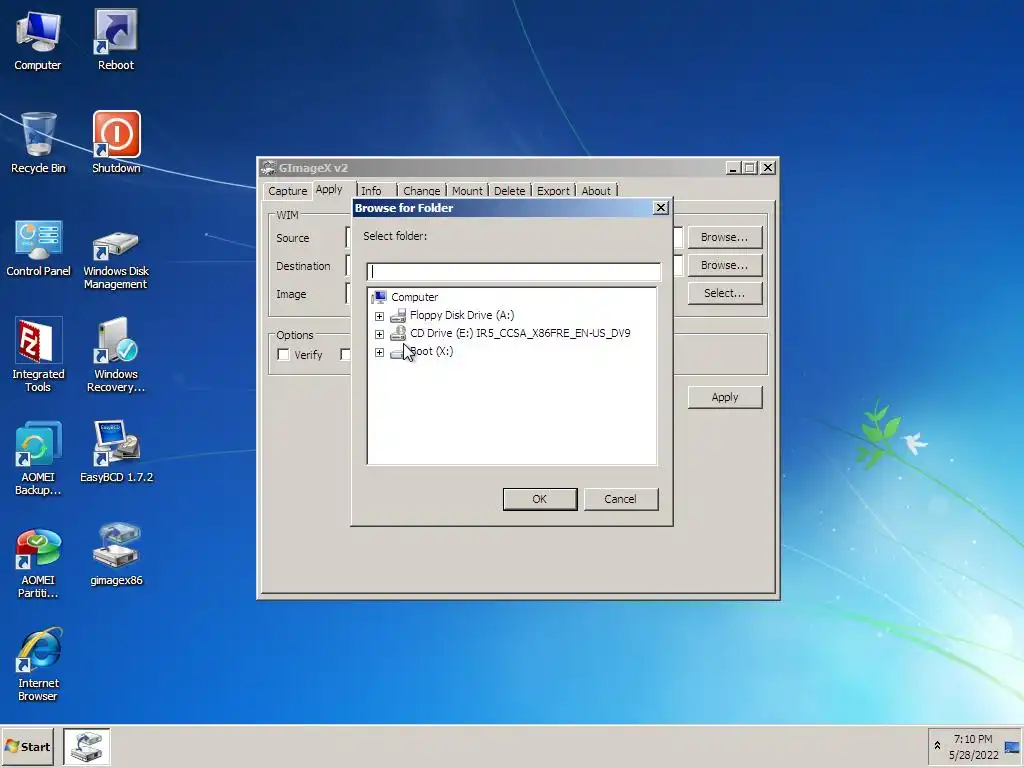Image resolution: width=1024 pixels, height=768 pixels.
Task: Close the Browse for Folder dialog
Action: (x=660, y=208)
